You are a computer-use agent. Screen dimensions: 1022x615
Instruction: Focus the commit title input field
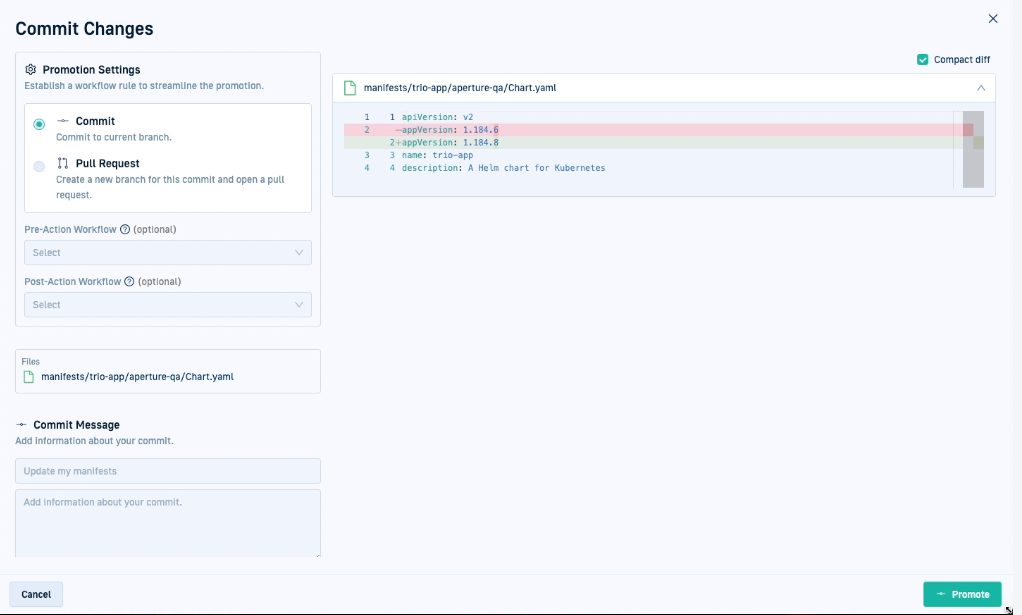167,471
